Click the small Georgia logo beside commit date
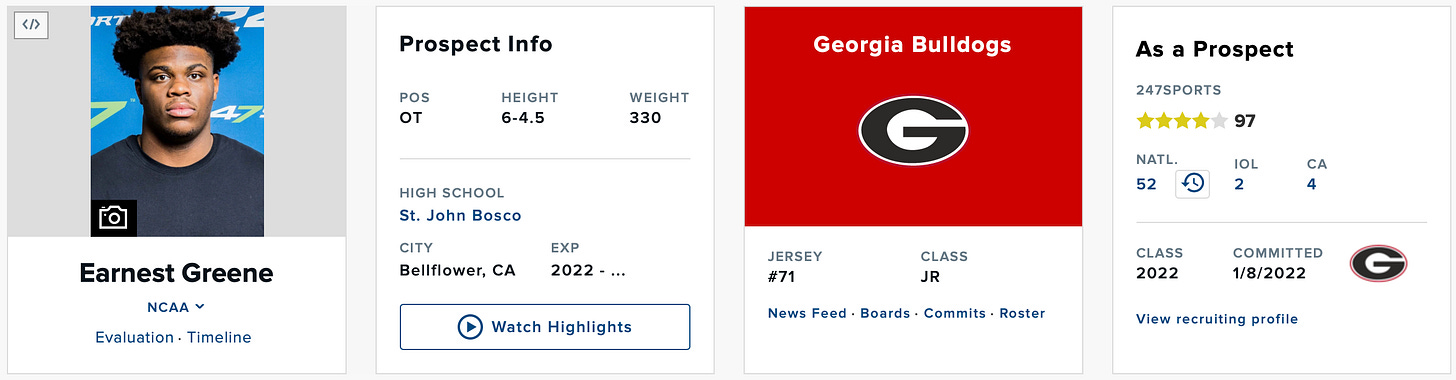1456x380 pixels. coord(1378,264)
